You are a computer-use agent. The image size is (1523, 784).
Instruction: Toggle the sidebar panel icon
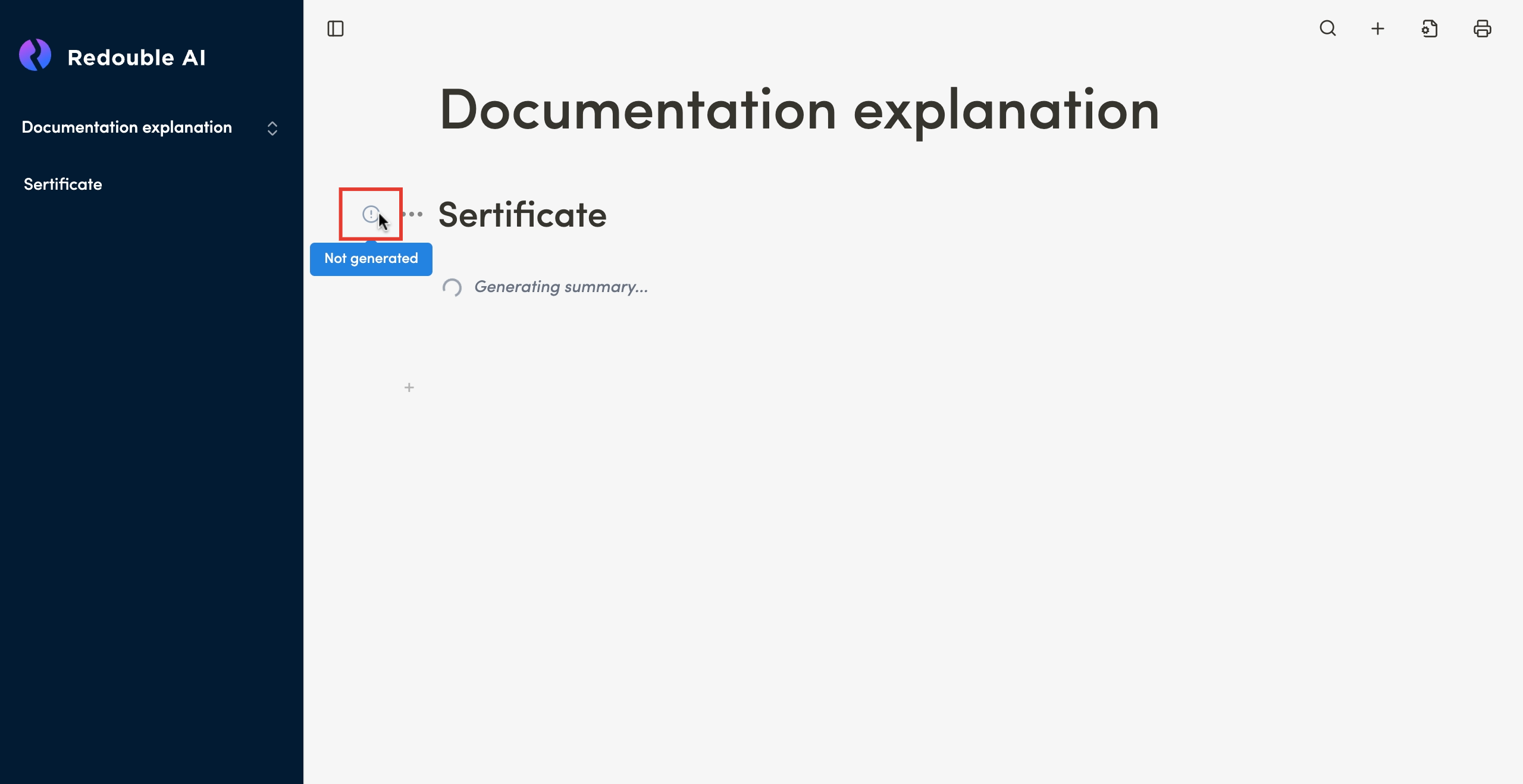336,29
